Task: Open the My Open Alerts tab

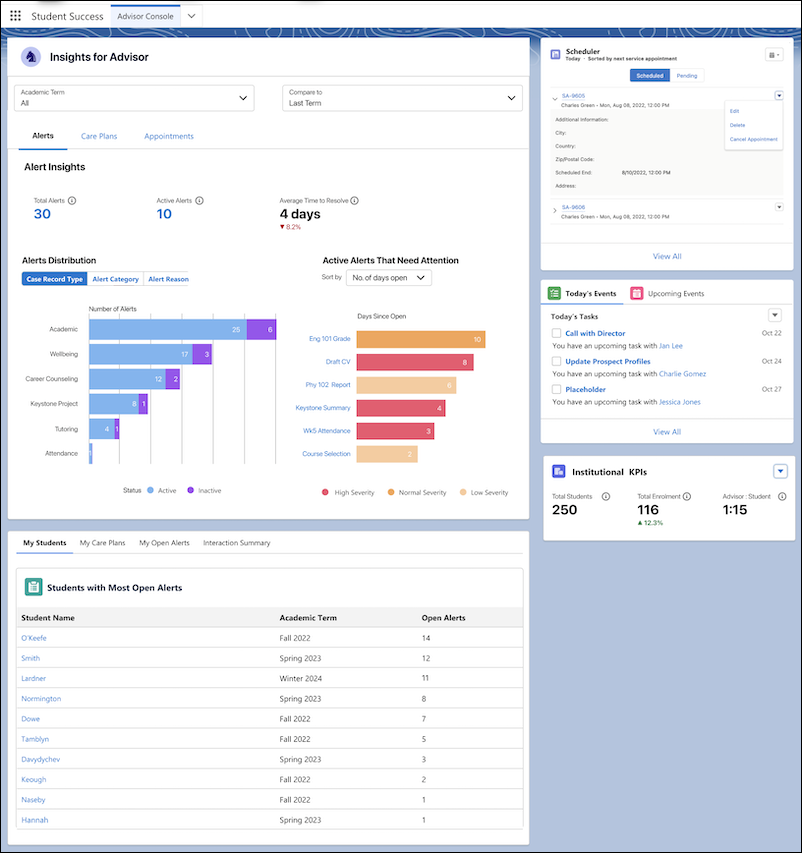Action: click(164, 543)
